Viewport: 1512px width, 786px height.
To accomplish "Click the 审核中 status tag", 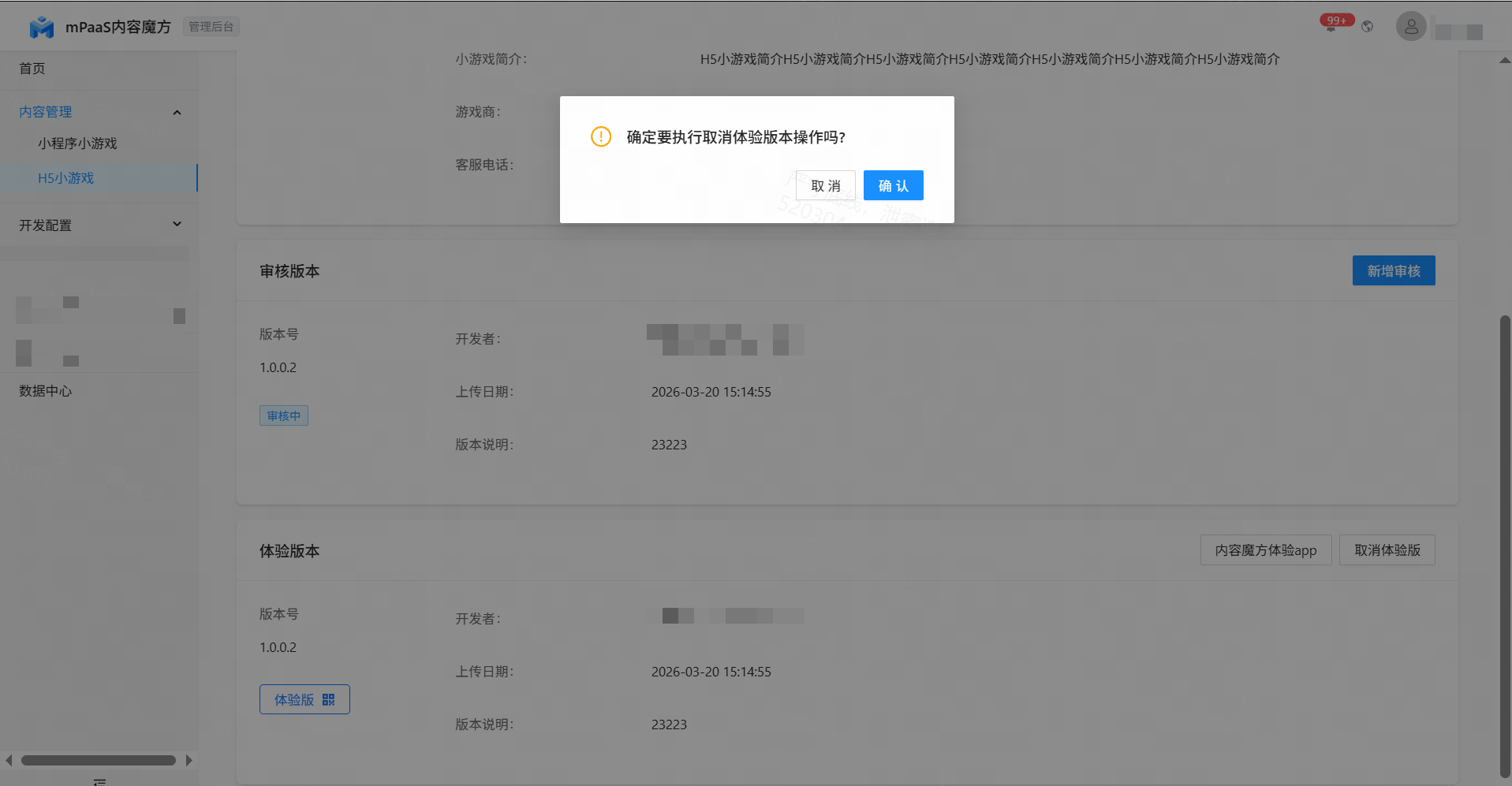I will [284, 415].
